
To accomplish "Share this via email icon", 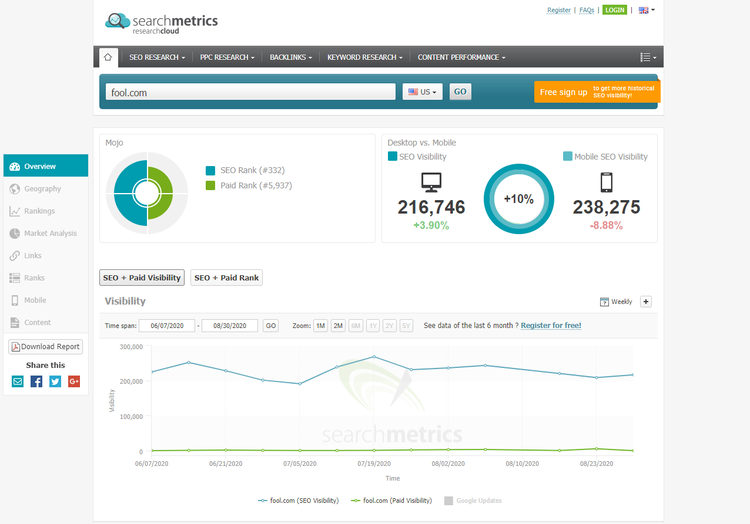I will [x=18, y=382].
